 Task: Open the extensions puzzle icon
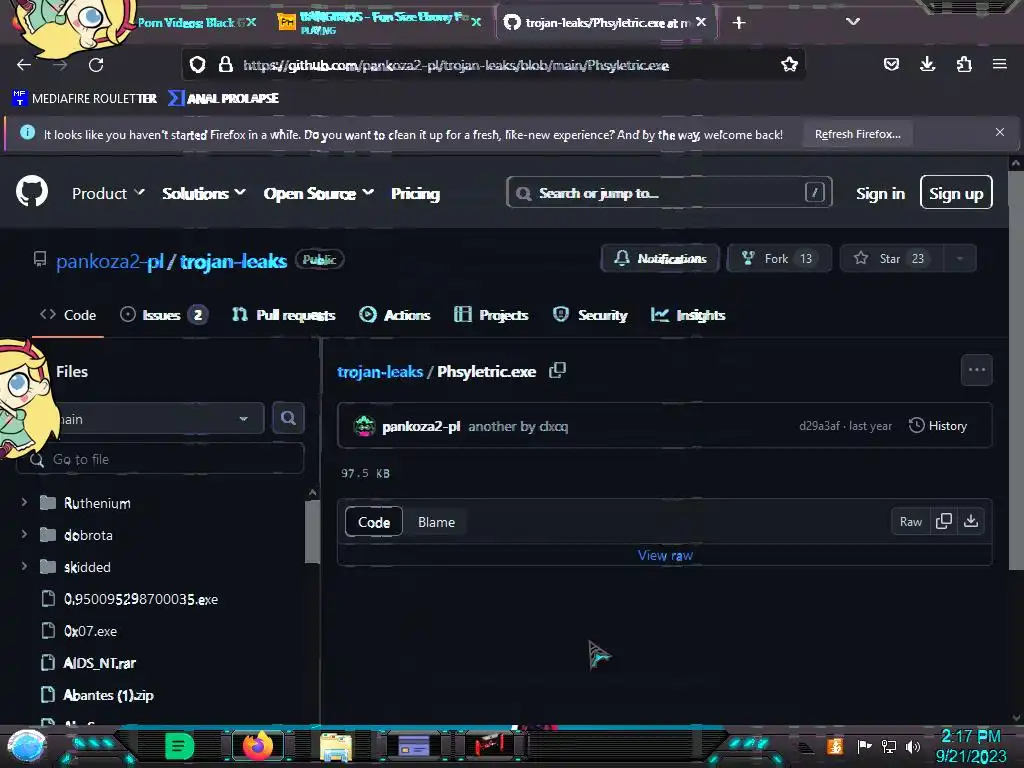click(964, 64)
